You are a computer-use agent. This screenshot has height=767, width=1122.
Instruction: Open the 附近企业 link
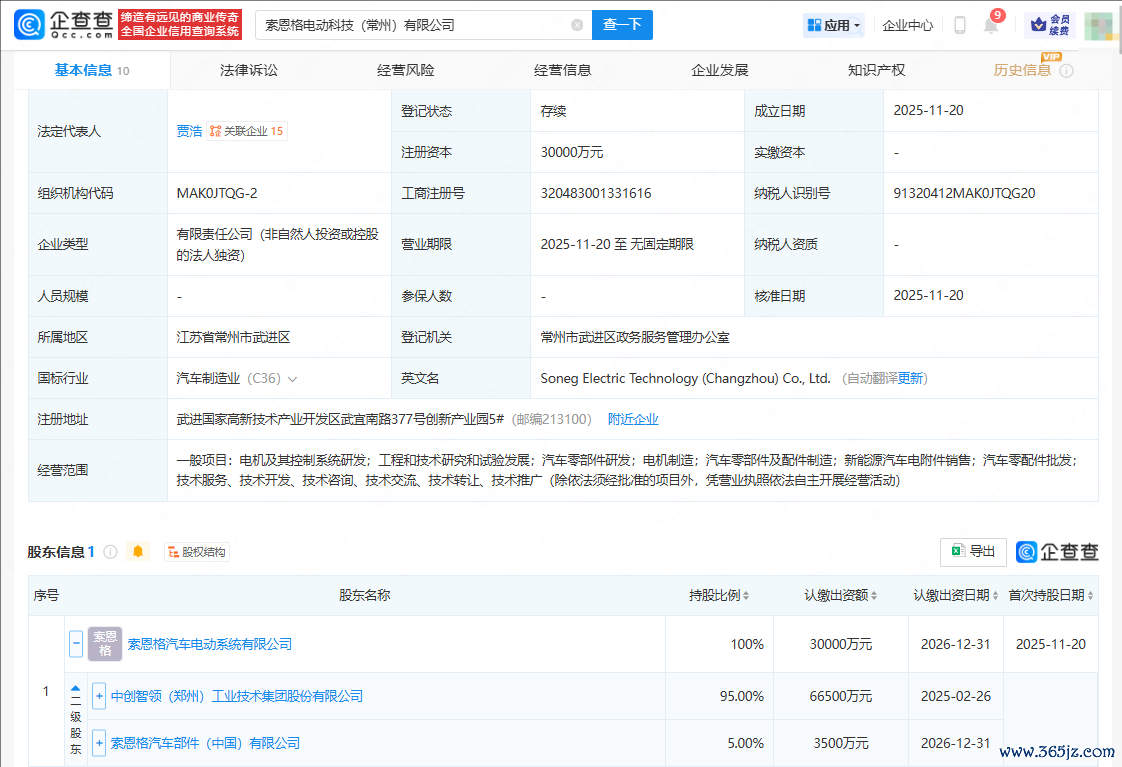633,419
